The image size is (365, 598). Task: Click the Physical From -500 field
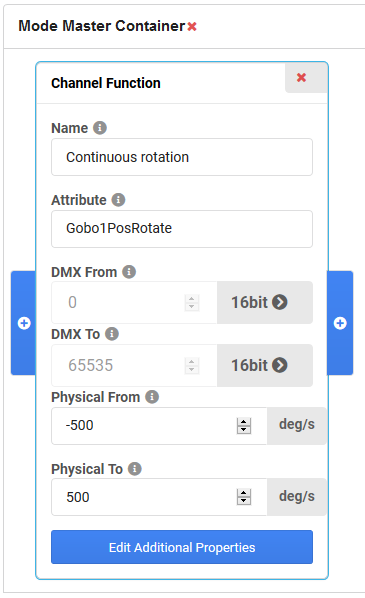[x=159, y=426]
